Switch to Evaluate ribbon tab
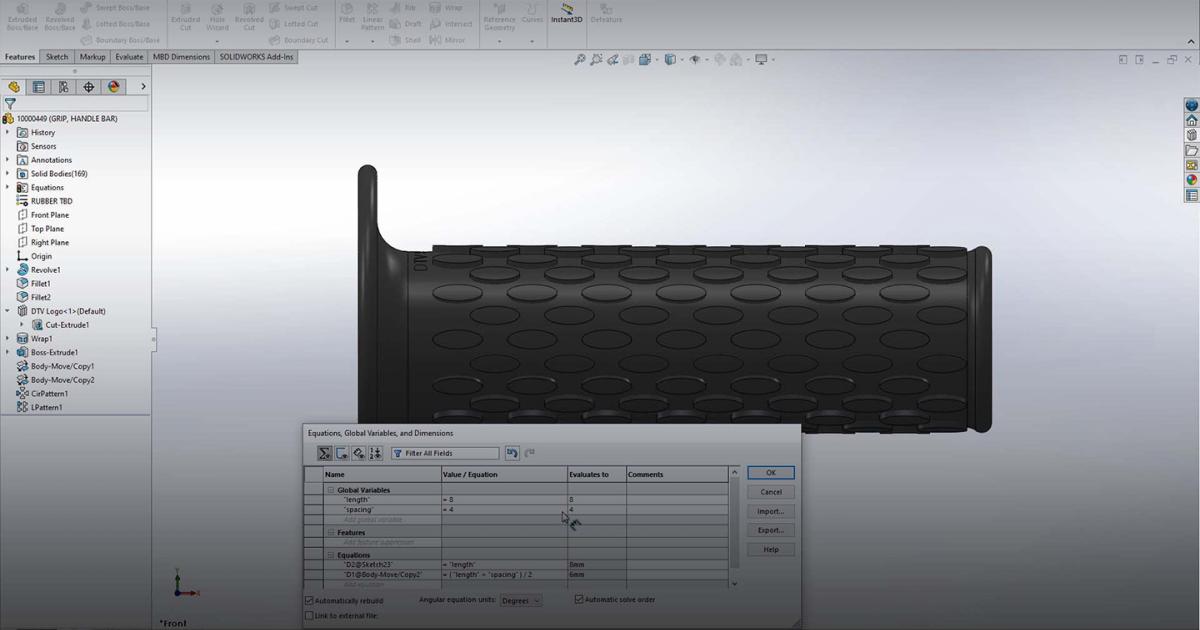Screen dimensions: 1200x630 129,57
